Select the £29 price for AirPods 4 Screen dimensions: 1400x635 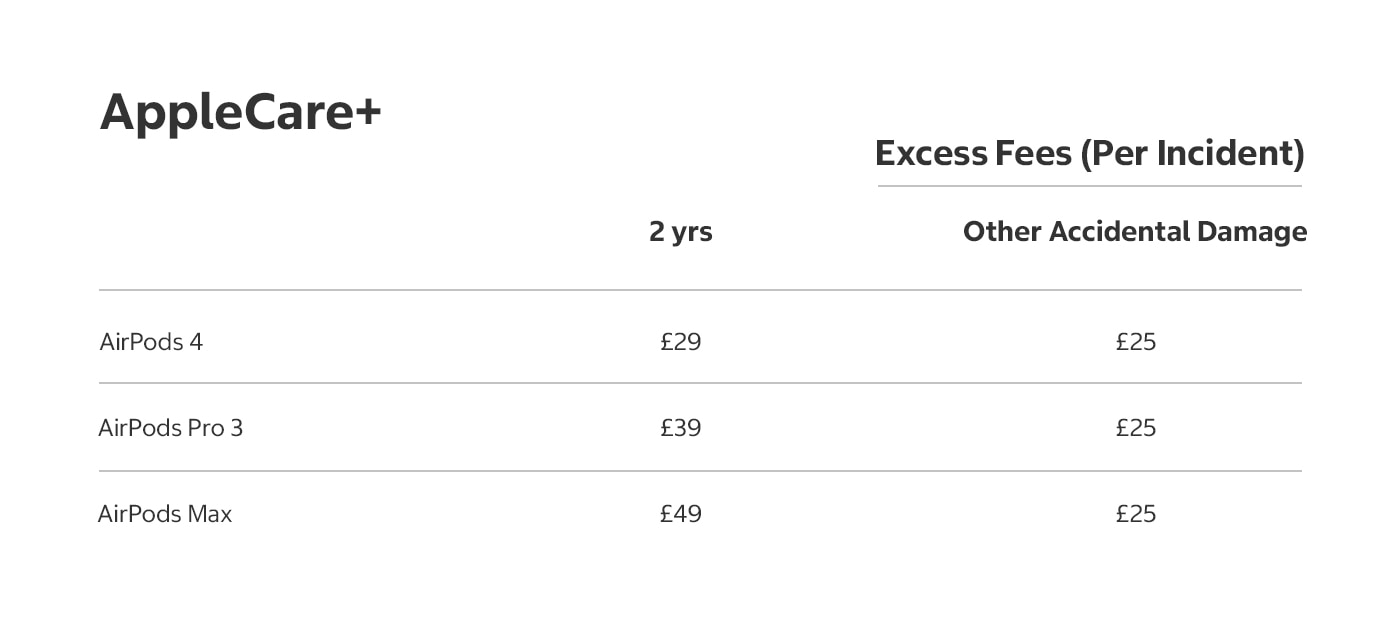point(680,342)
